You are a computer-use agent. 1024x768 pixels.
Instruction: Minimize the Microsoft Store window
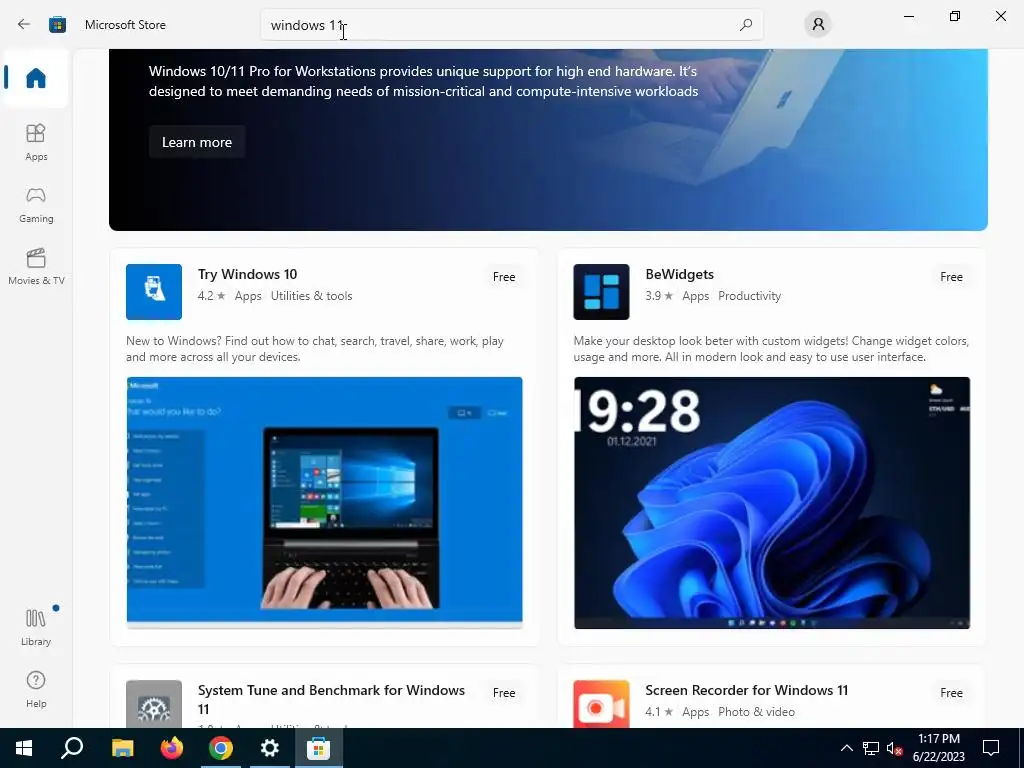coord(908,16)
